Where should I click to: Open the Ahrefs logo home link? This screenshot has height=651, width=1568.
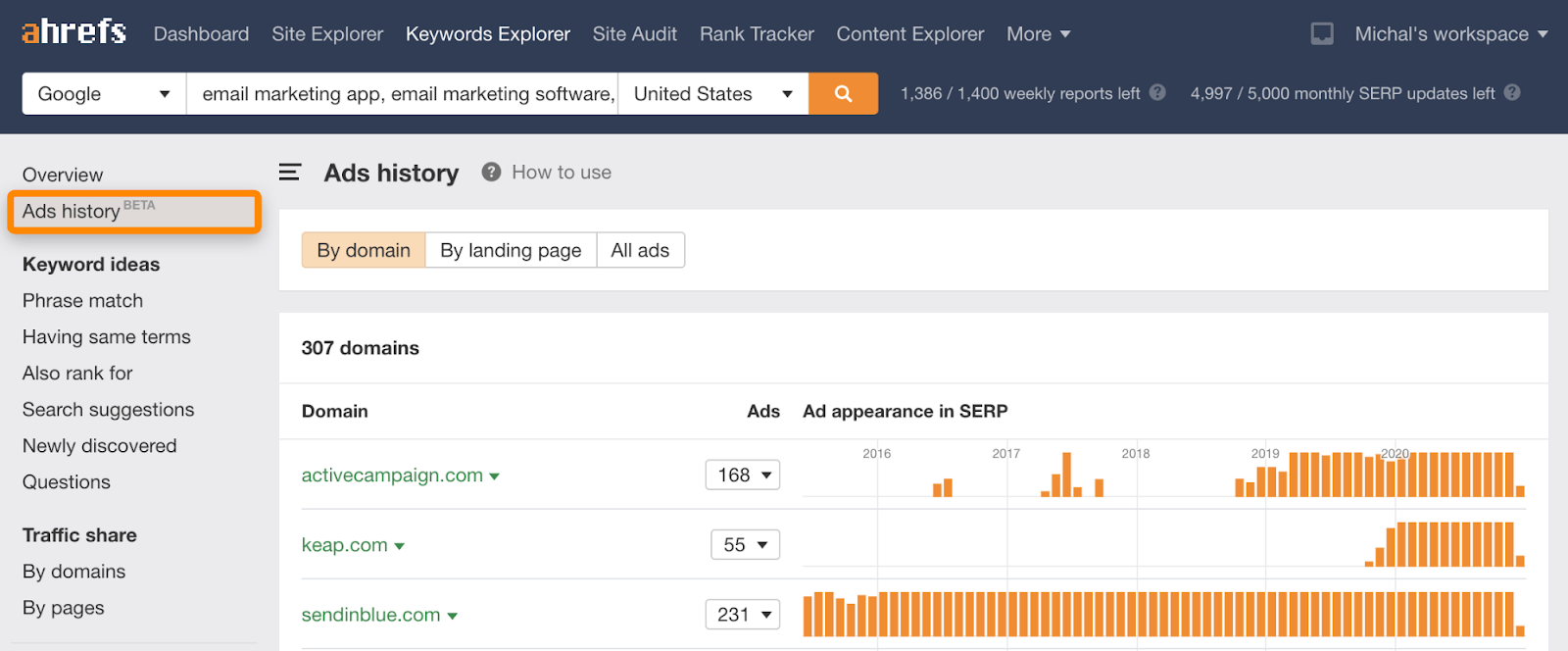coord(74,32)
